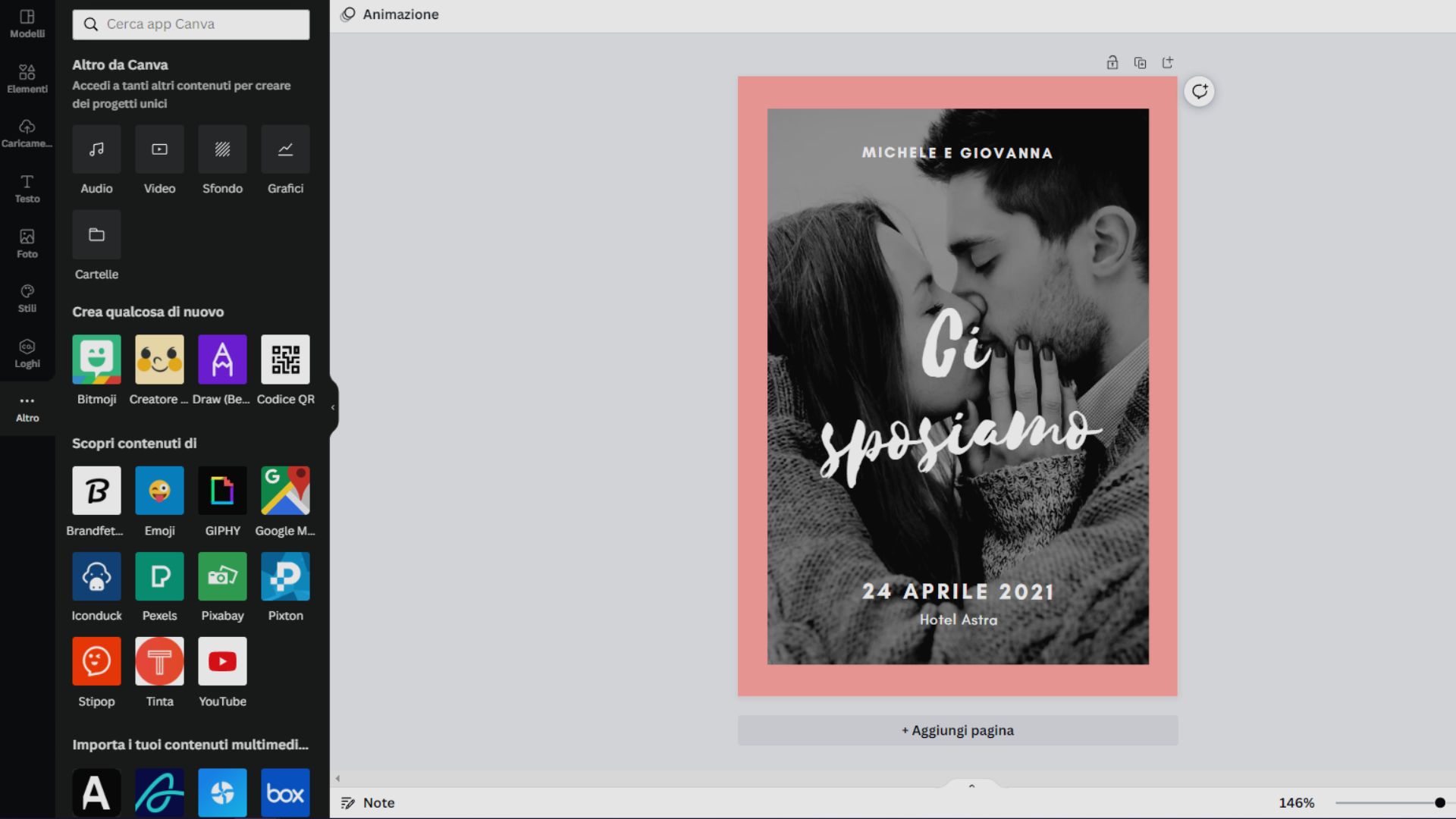The image size is (1456, 819).
Task: Lock the page with padlock icon
Action: coord(1112,63)
